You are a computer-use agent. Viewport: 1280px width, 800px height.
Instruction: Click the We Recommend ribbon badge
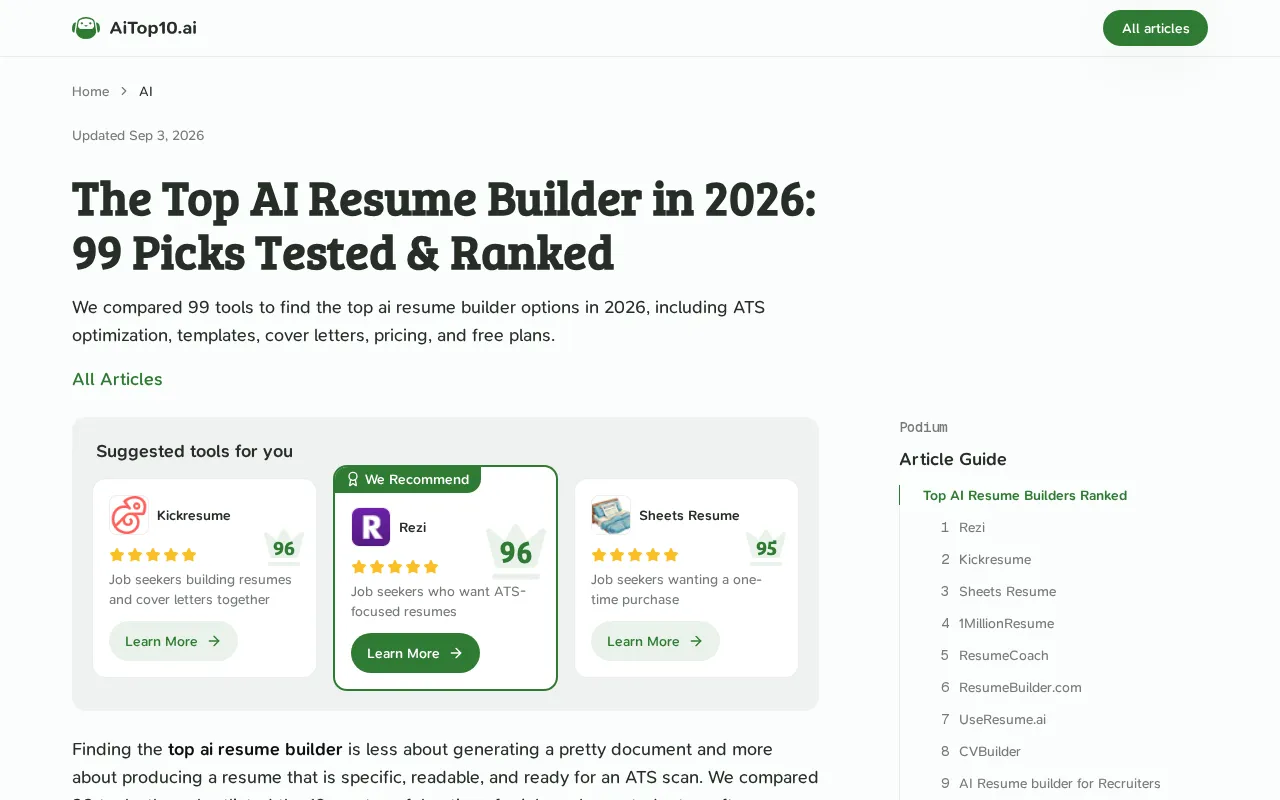[407, 480]
